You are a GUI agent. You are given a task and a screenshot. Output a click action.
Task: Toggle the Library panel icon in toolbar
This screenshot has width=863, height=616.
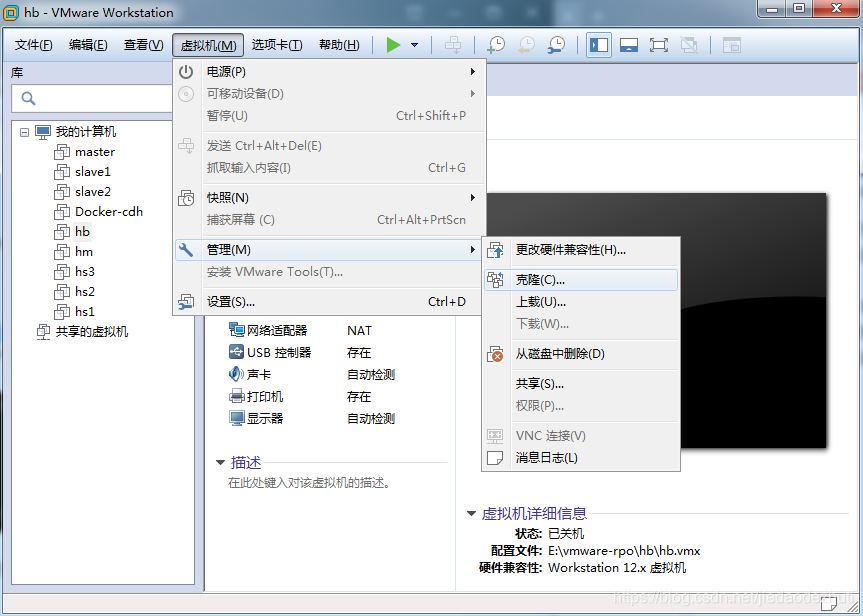(598, 44)
